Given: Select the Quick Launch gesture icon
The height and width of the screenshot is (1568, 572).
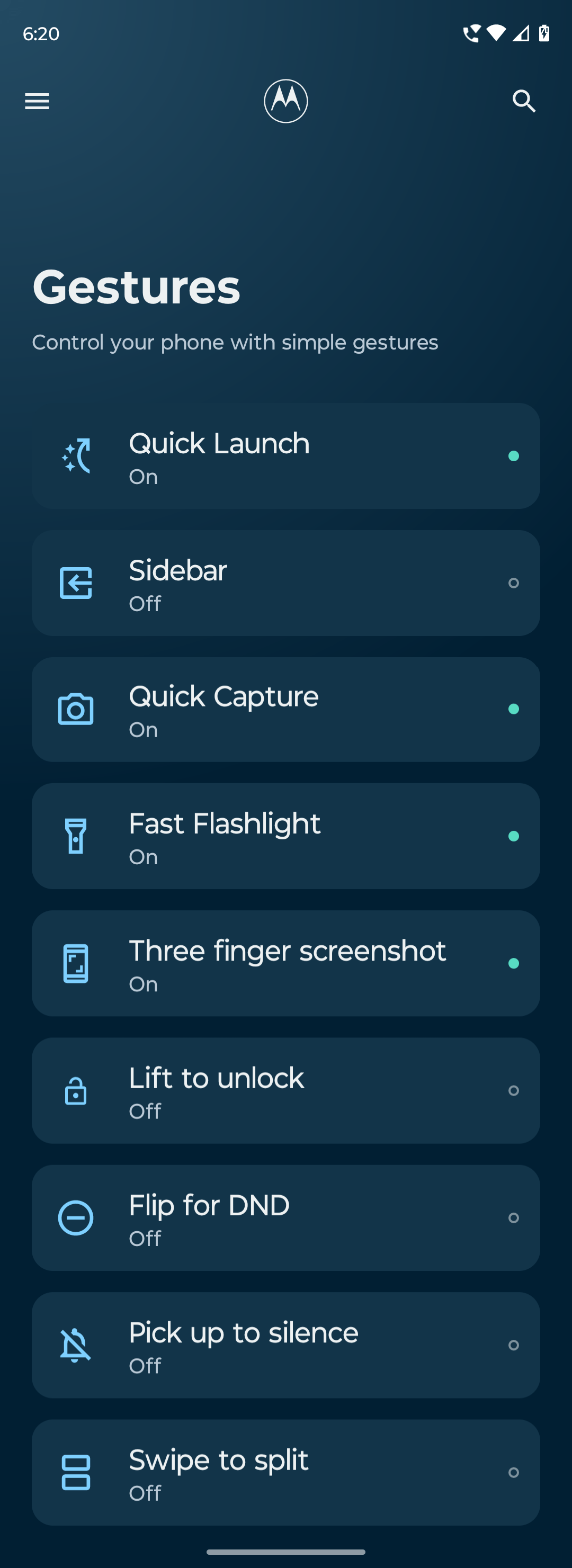Looking at the screenshot, I should pos(76,456).
